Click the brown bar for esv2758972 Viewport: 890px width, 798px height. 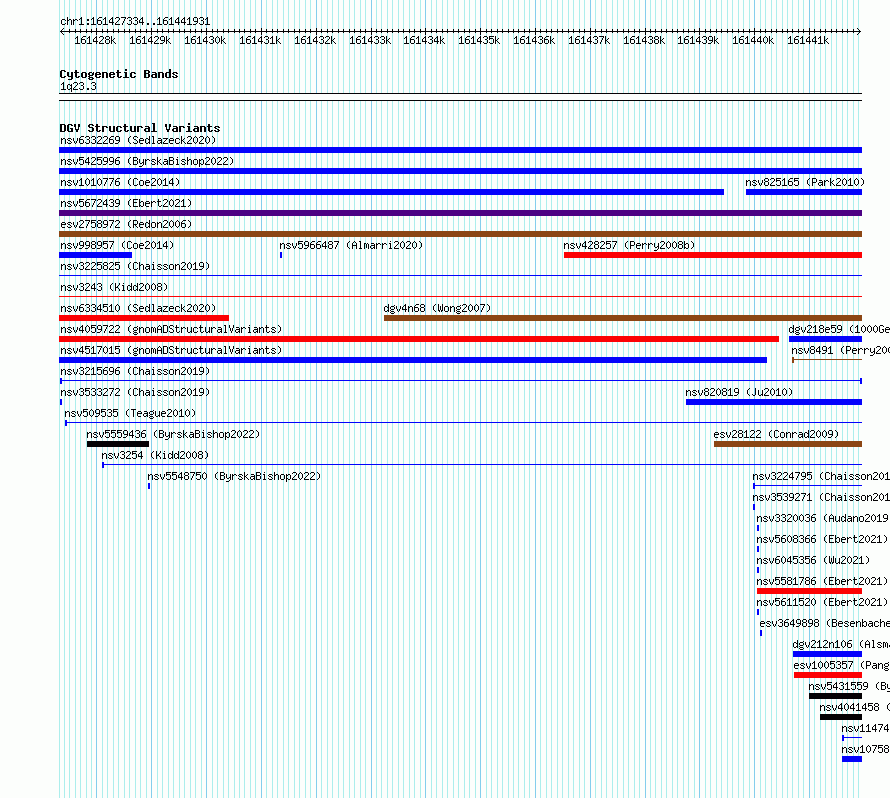[x=460, y=234]
